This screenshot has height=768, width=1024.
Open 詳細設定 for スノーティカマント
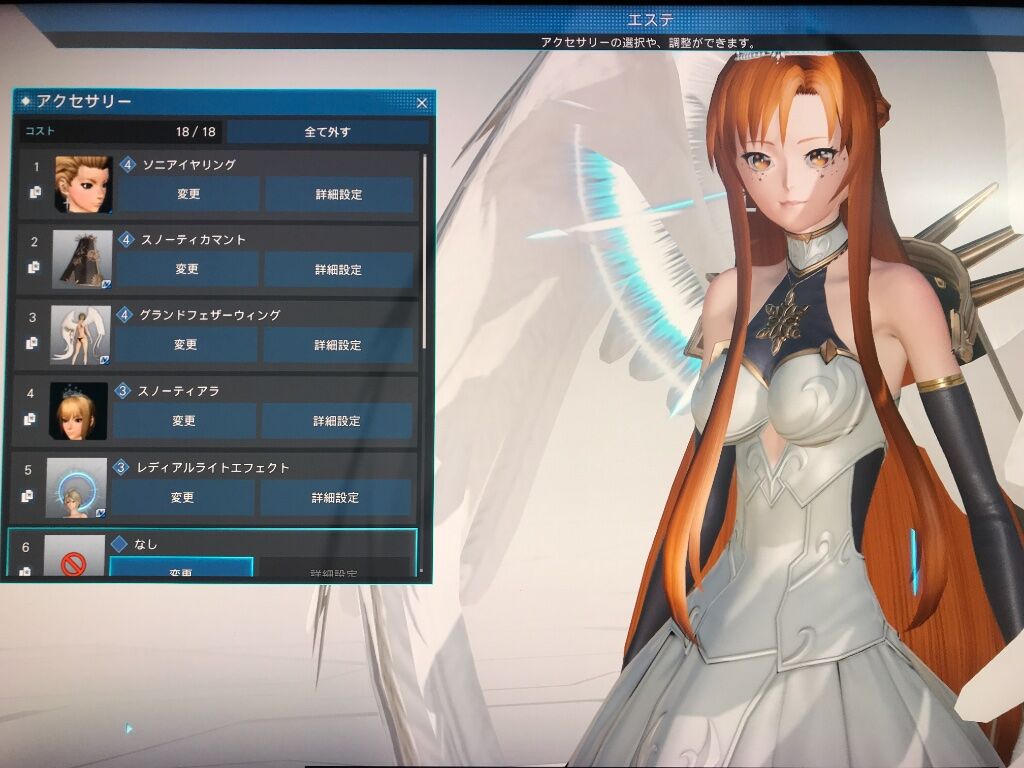[x=338, y=270]
